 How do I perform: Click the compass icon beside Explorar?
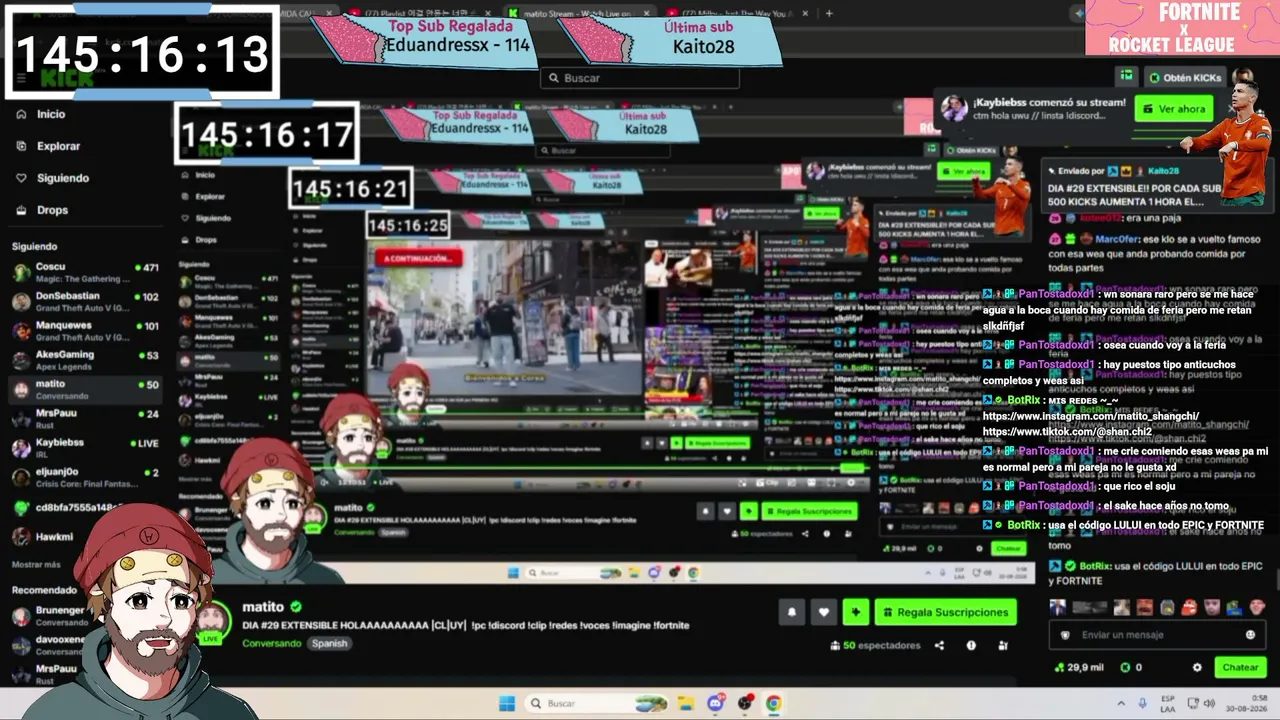(x=21, y=146)
